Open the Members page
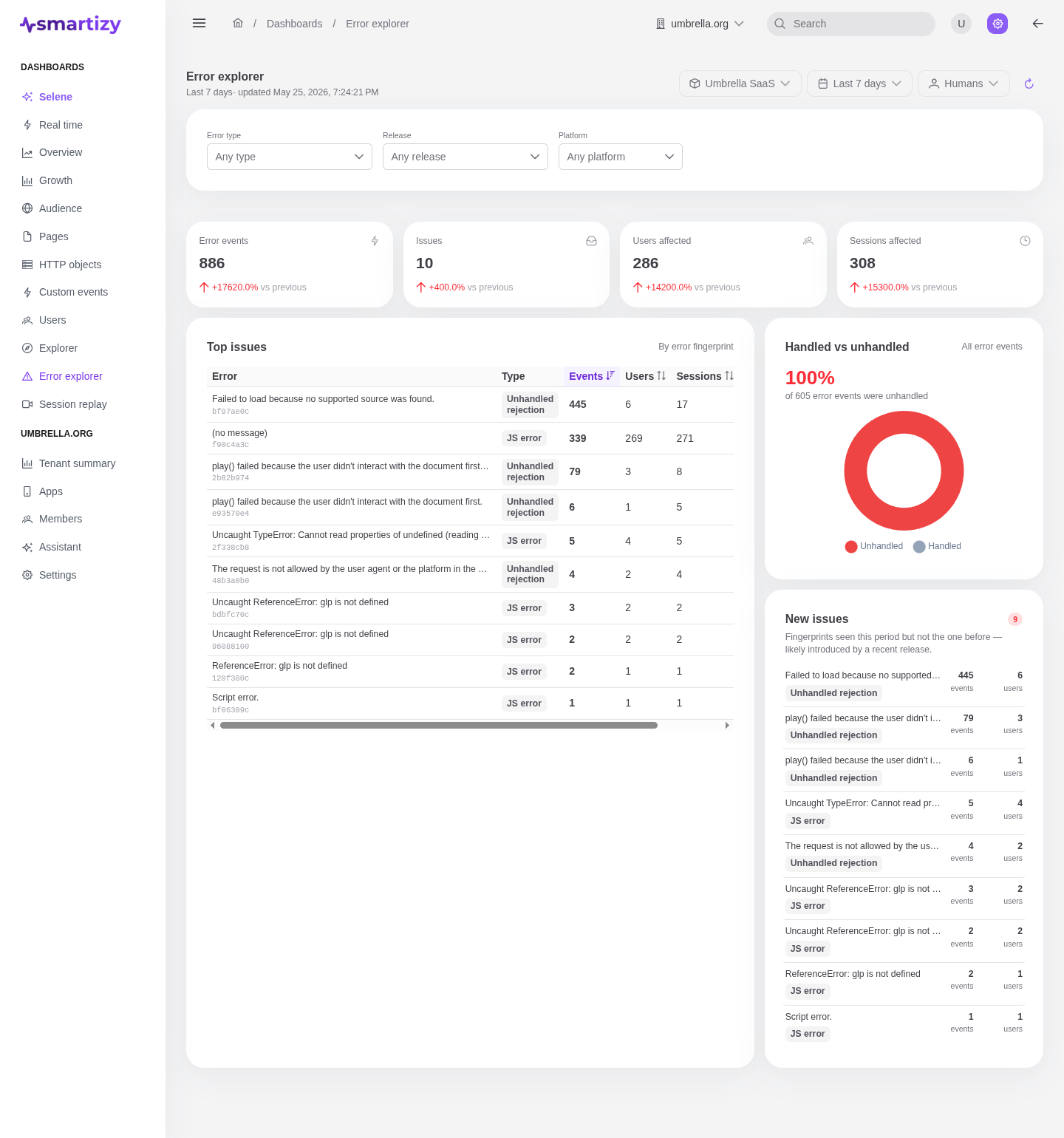 [61, 519]
